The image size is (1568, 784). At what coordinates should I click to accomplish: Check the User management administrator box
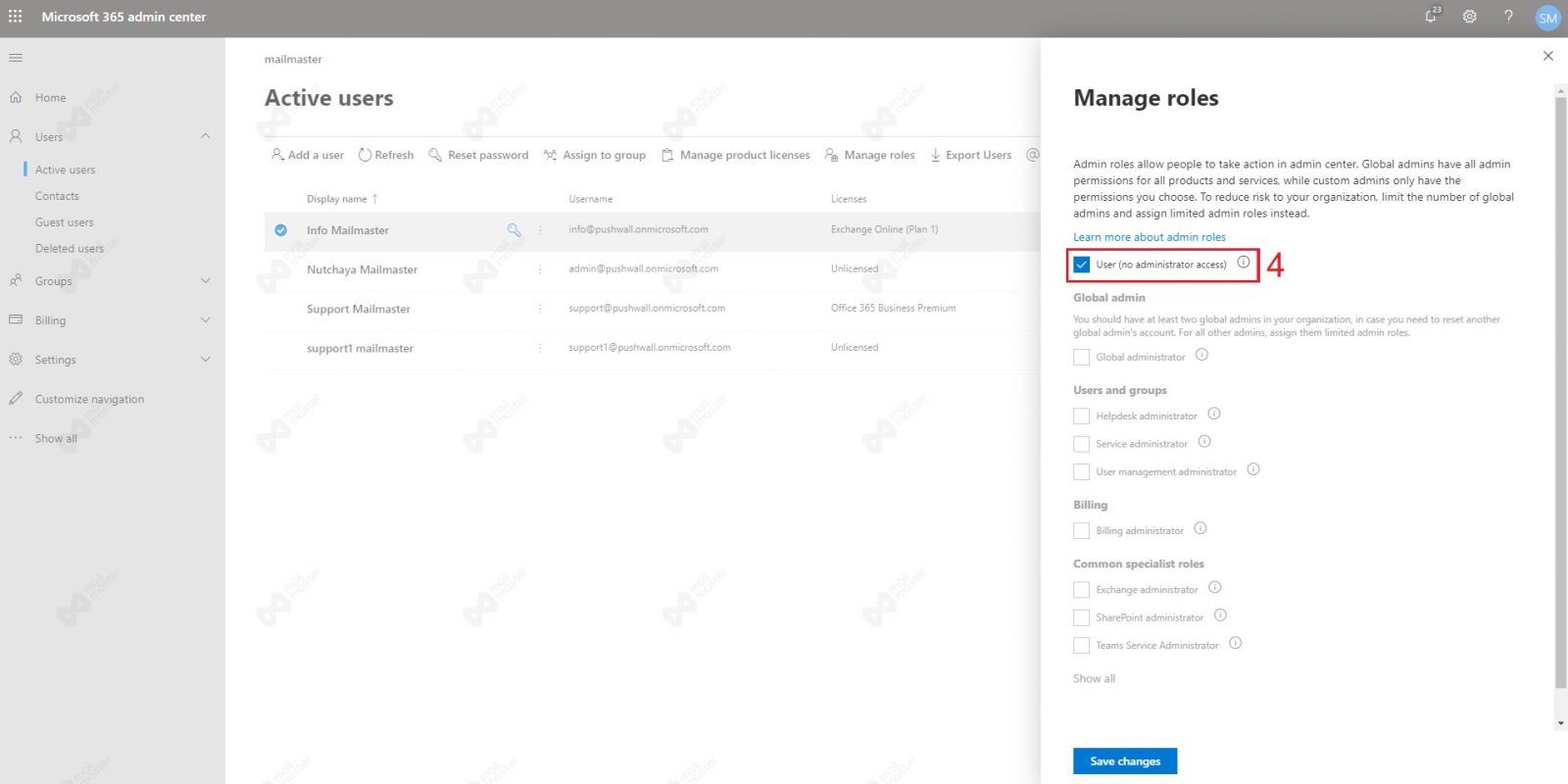pos(1082,472)
